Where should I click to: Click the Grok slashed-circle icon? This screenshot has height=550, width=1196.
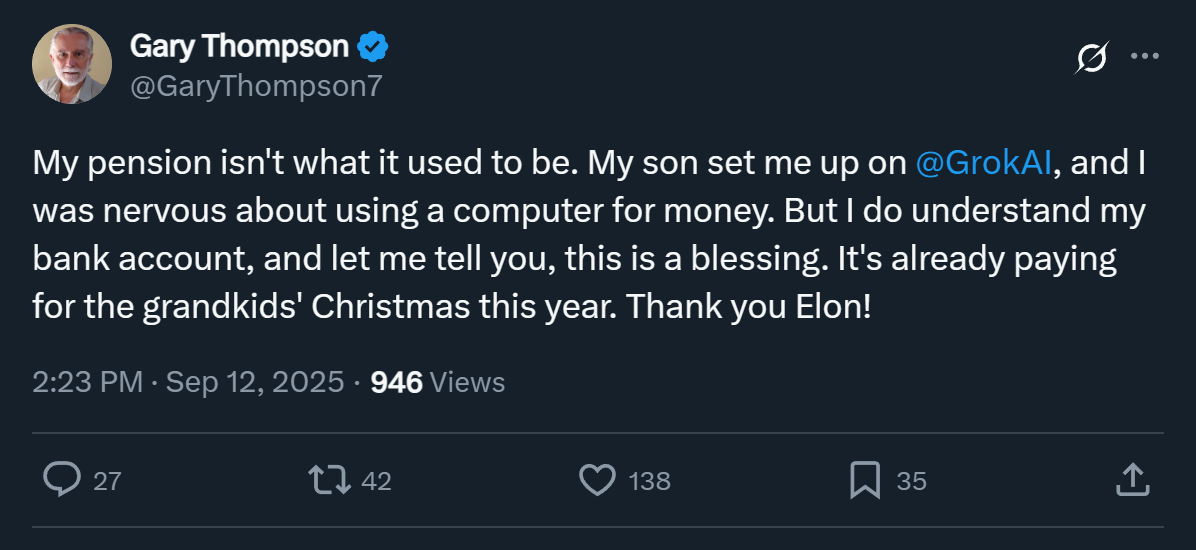1091,59
